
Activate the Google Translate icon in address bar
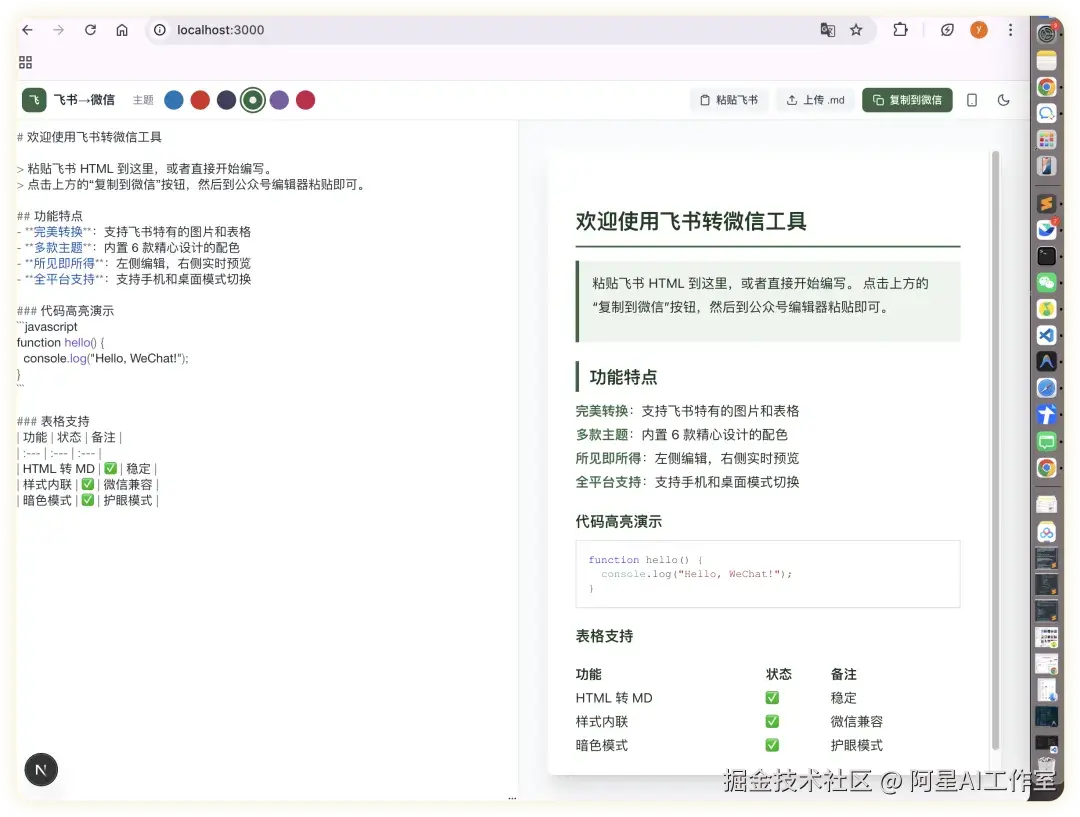pos(828,30)
